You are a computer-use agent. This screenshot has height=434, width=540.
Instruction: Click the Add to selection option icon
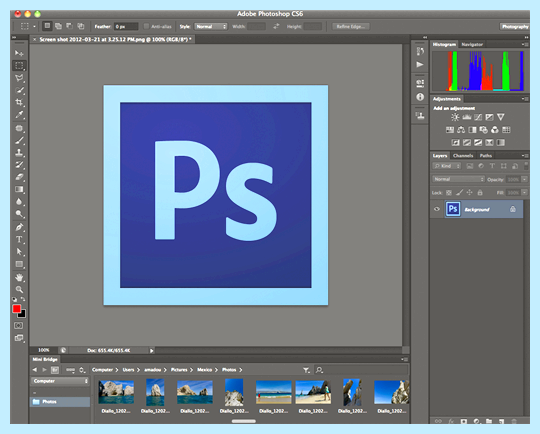(x=58, y=26)
